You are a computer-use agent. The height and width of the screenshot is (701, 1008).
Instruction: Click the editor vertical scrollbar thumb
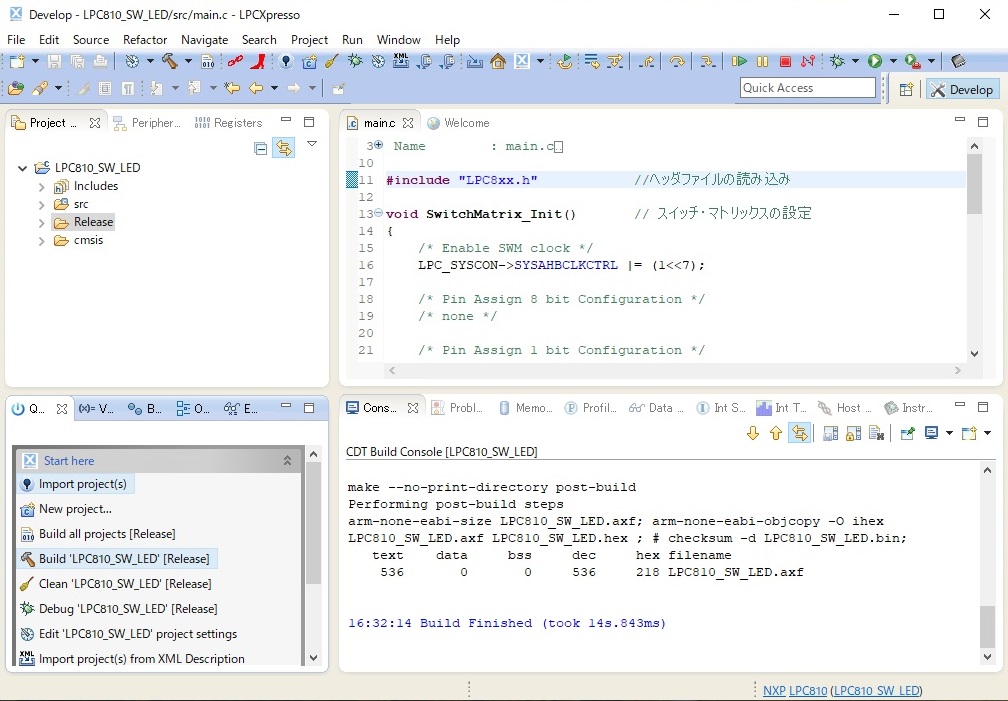click(974, 184)
